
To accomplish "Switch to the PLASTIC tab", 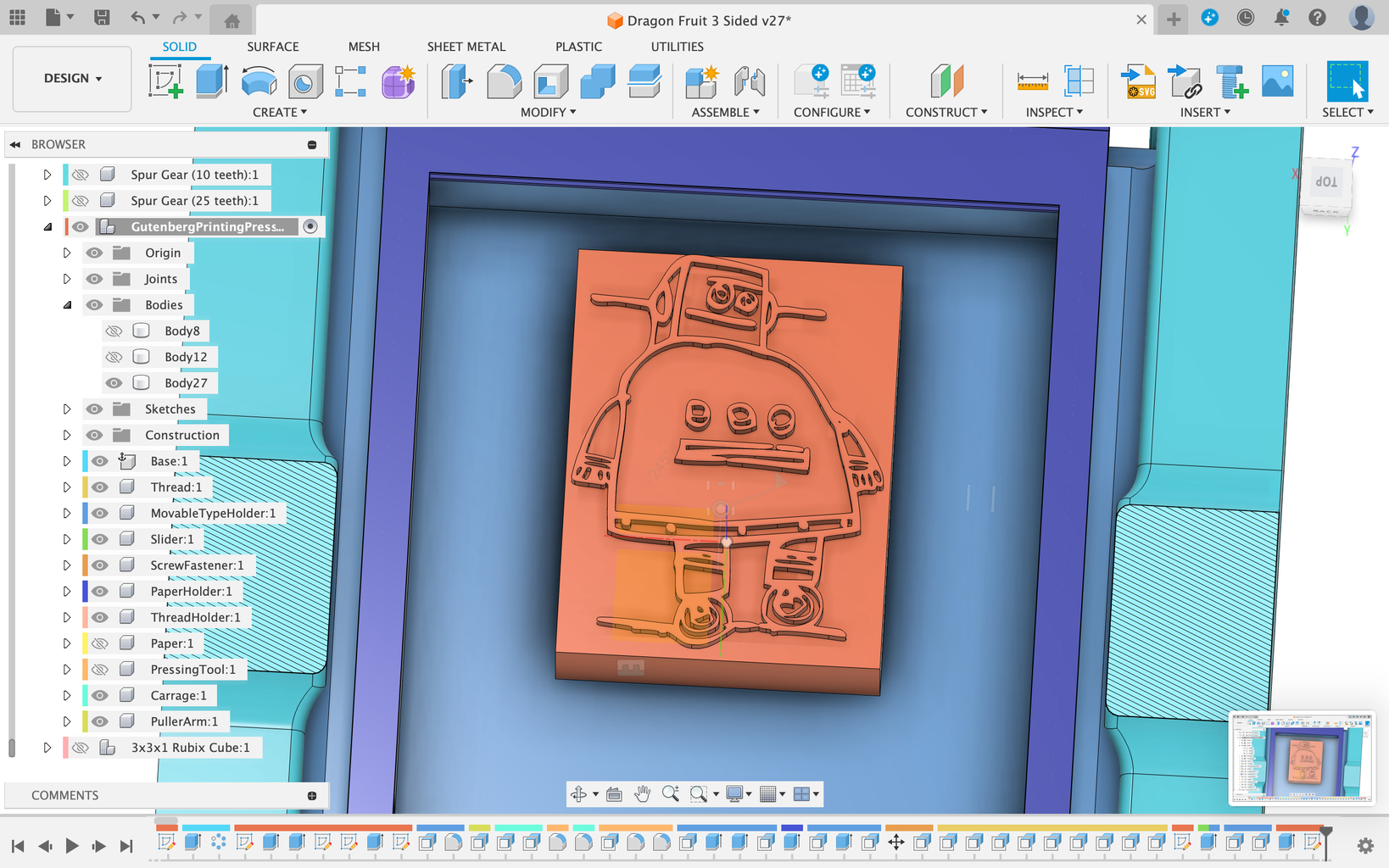I will (578, 47).
